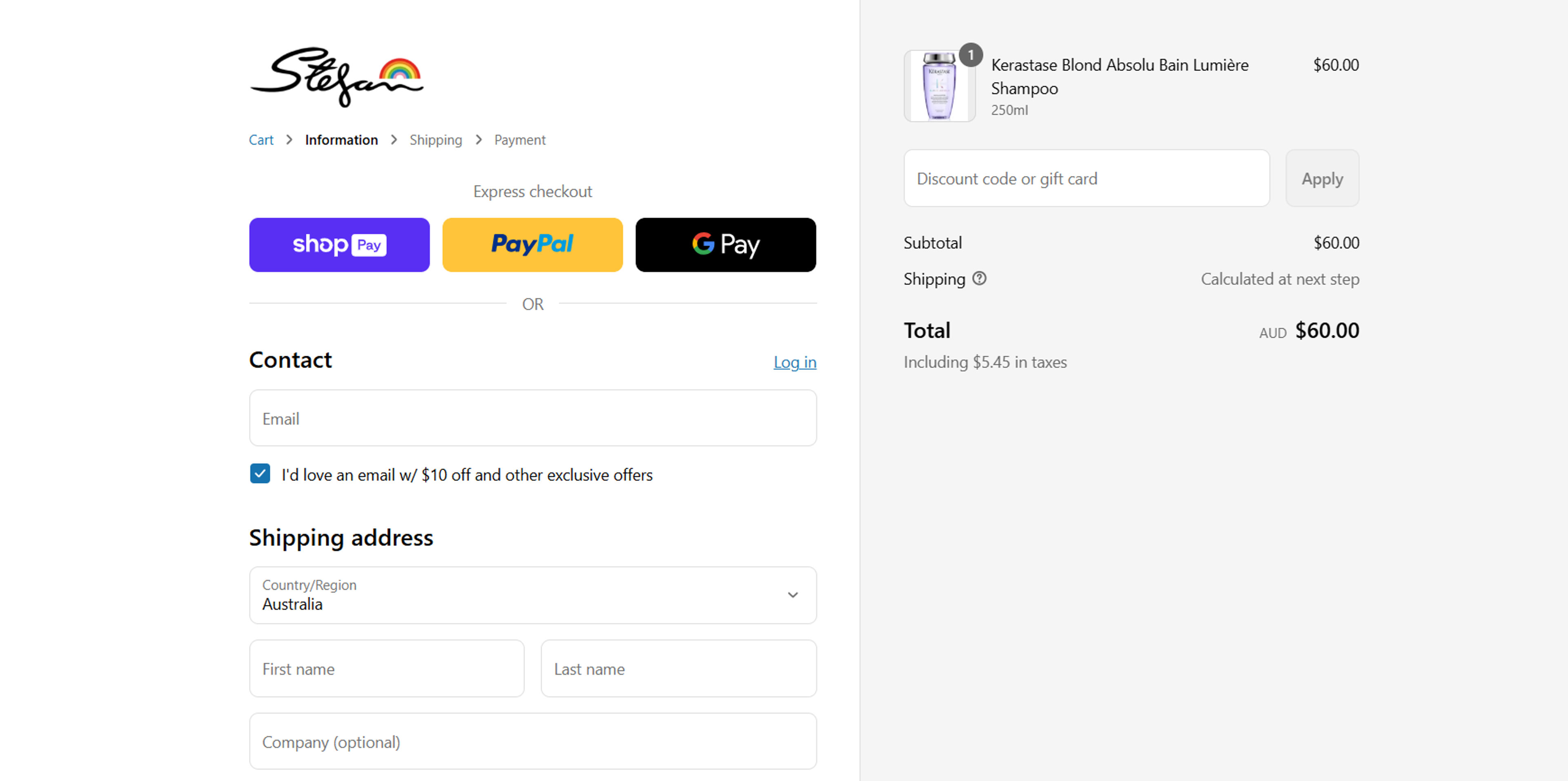Open the Kerastase shampoo product thumbnail
Screen dimensions: 1568x781
[939, 86]
